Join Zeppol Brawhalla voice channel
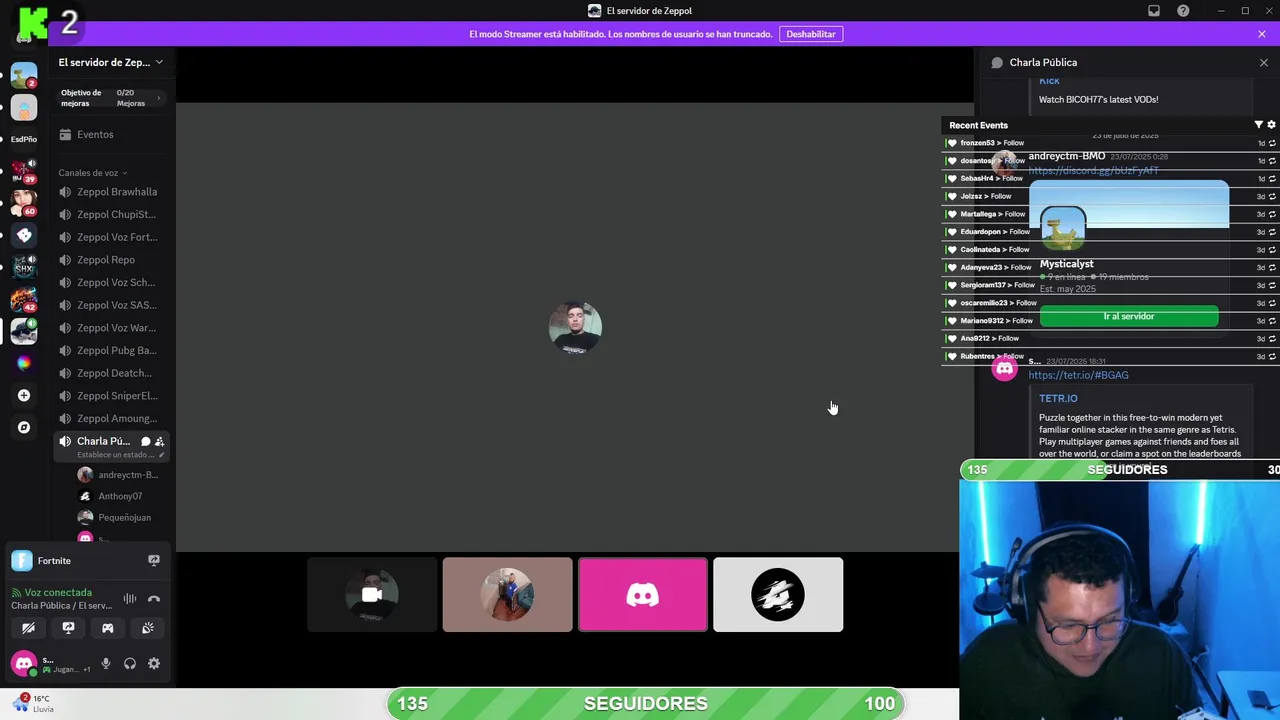Viewport: 1280px width, 720px height. coord(112,192)
